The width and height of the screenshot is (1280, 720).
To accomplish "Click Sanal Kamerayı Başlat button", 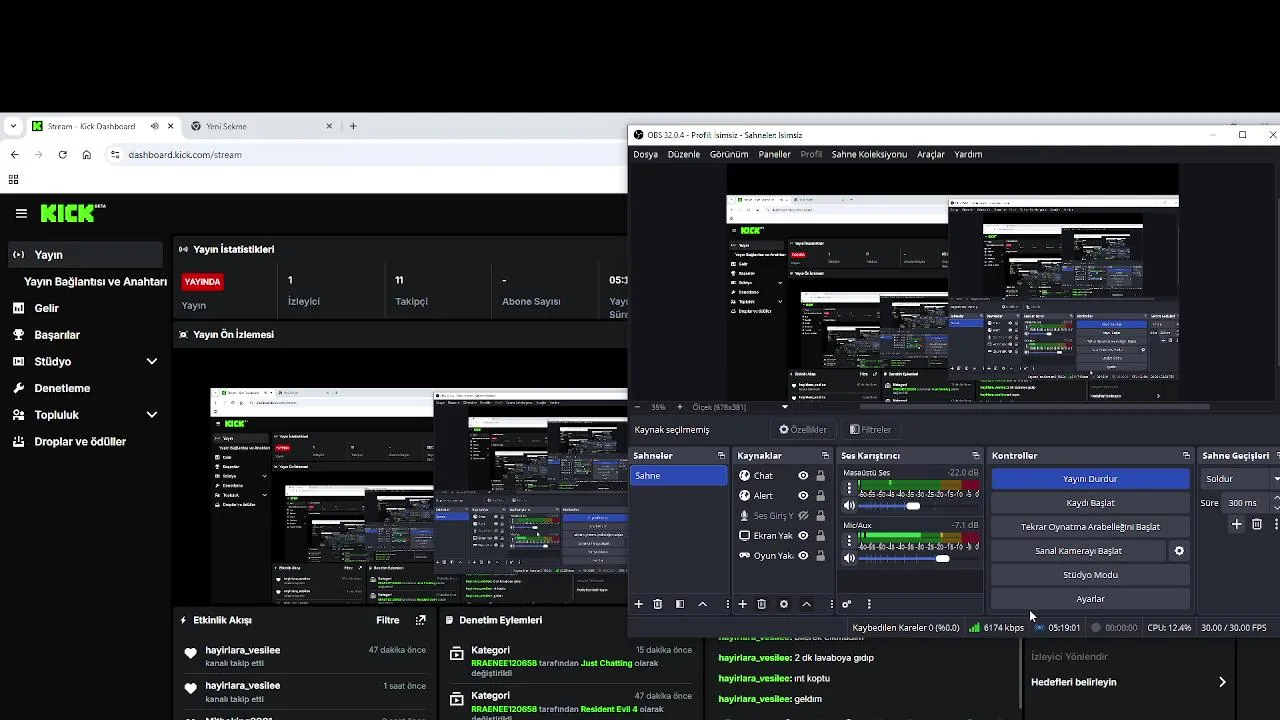I will (x=1078, y=551).
